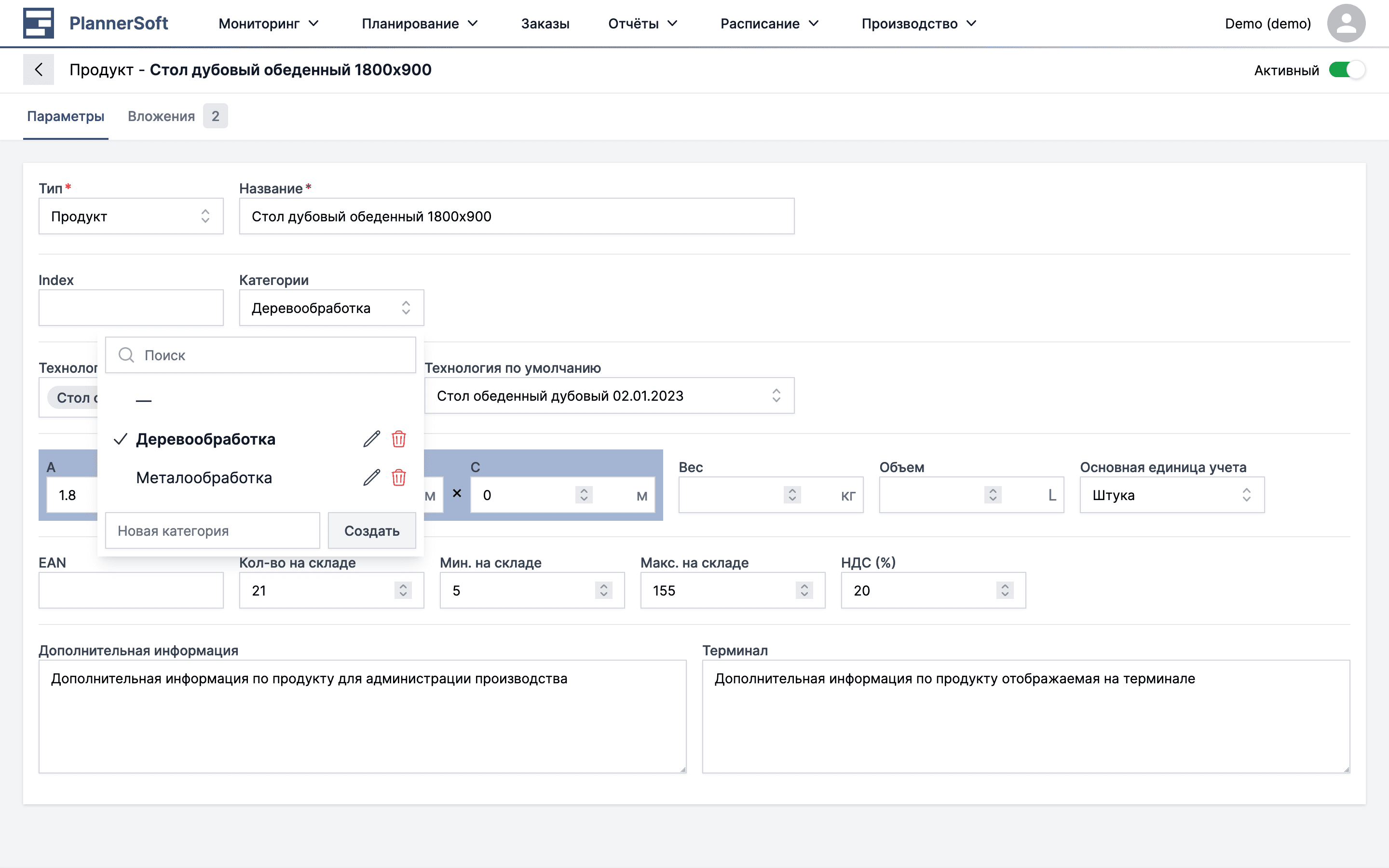Uncheck the Деревообработка category checkmark
The width and height of the screenshot is (1389, 868).
tap(120, 439)
